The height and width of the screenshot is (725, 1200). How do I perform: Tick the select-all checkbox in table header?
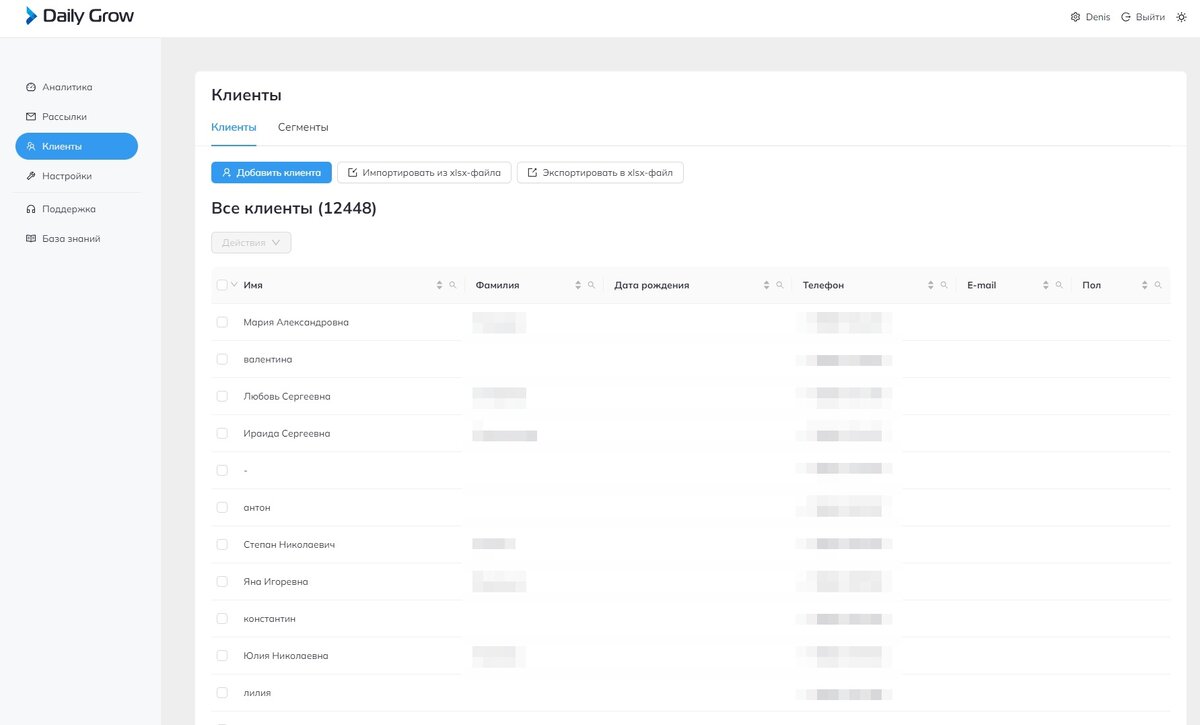pyautogui.click(x=222, y=285)
